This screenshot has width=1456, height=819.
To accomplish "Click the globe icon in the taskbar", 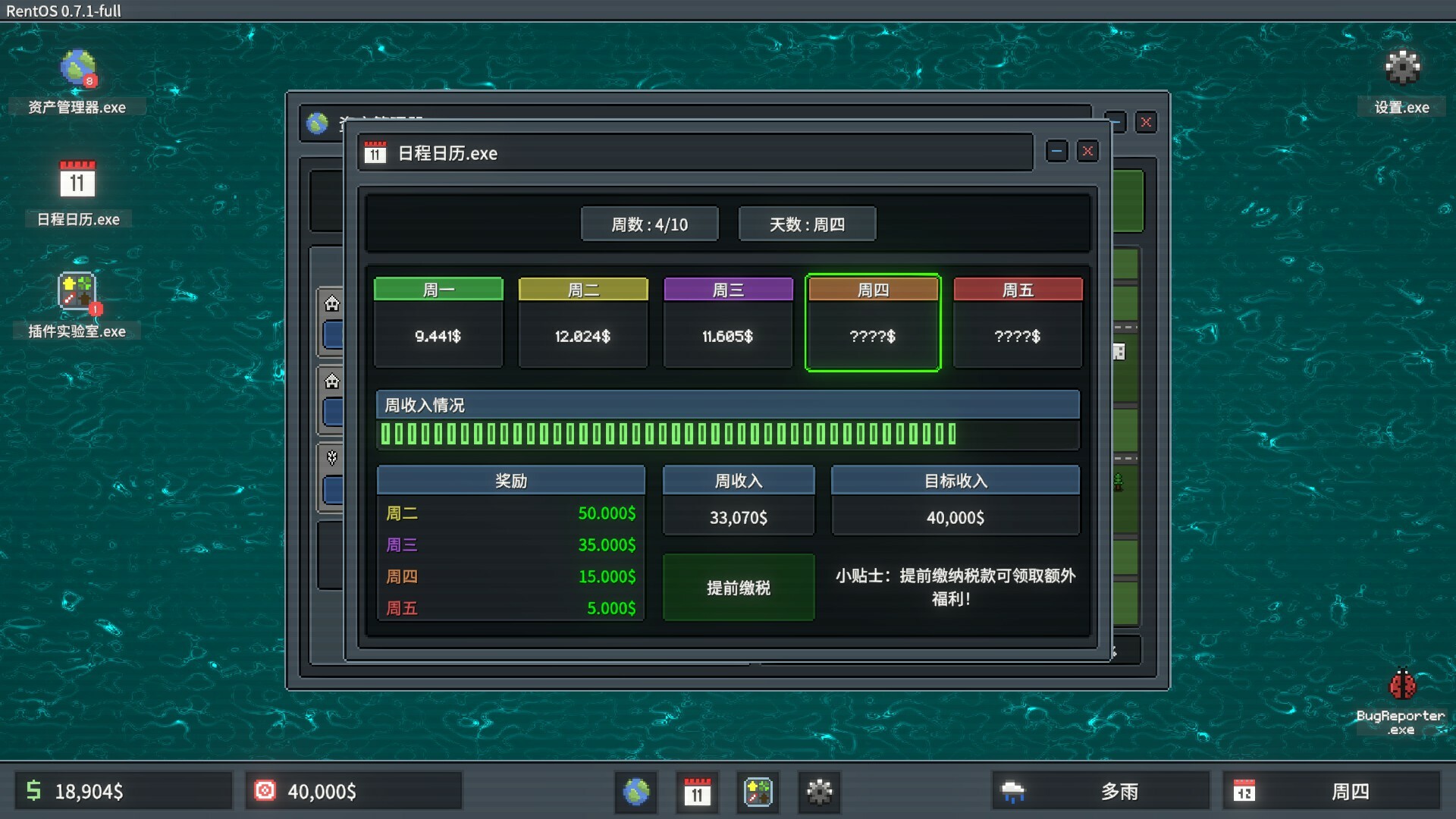I will tap(636, 792).
